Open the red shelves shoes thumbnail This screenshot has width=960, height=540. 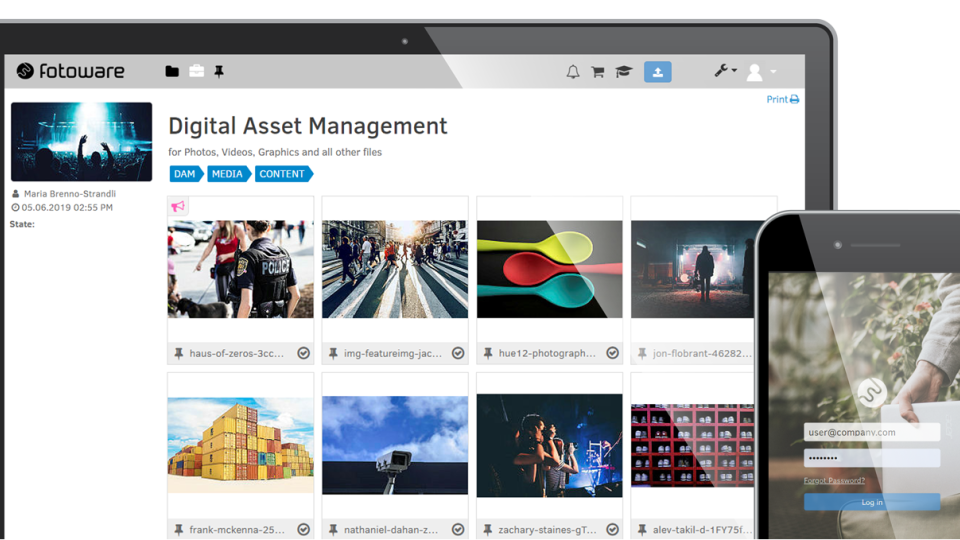tap(693, 445)
